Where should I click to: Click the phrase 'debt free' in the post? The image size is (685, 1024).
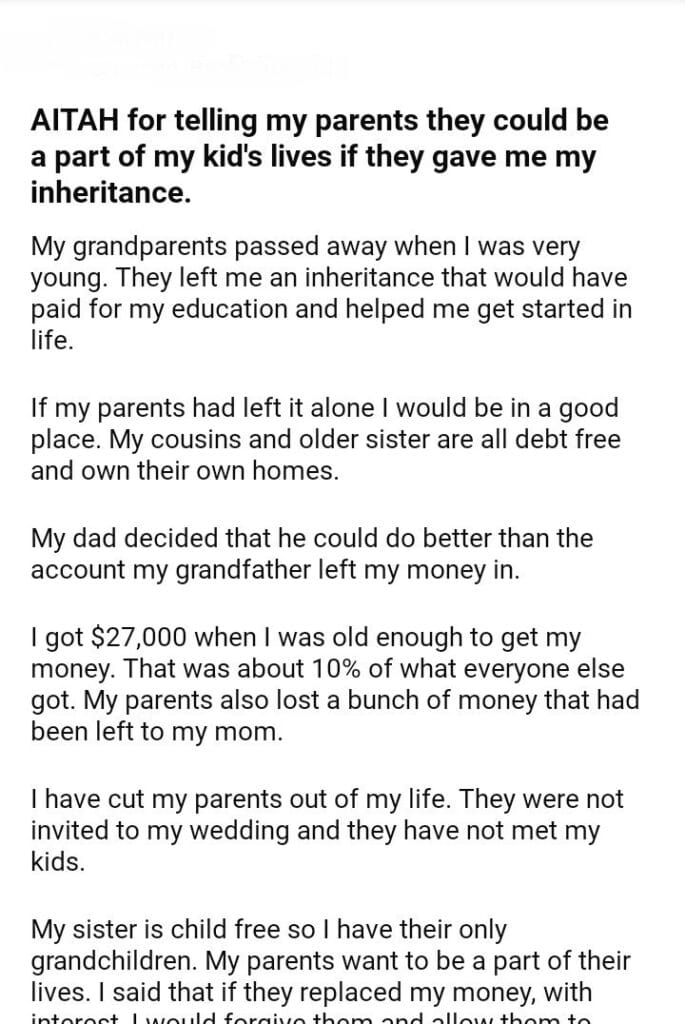tap(571, 439)
